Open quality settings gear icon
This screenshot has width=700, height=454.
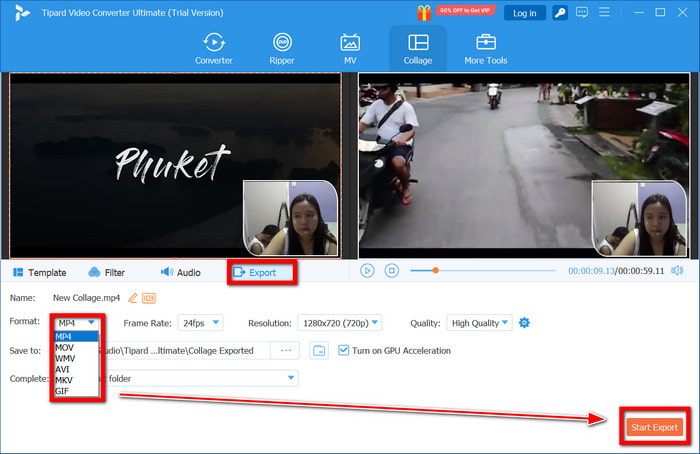point(524,323)
